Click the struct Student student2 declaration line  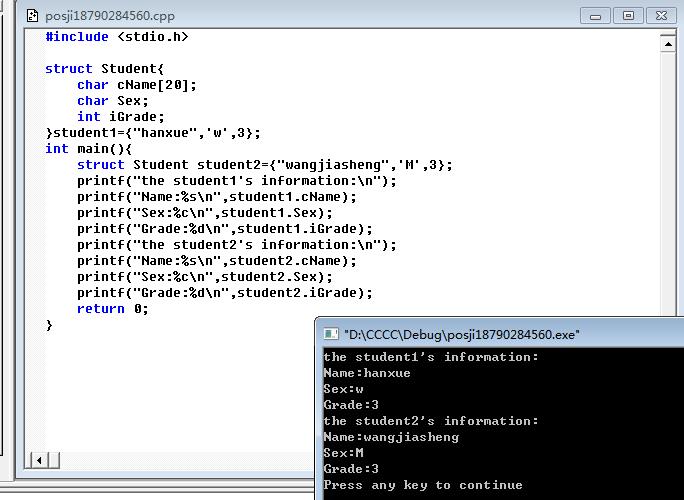[265, 165]
